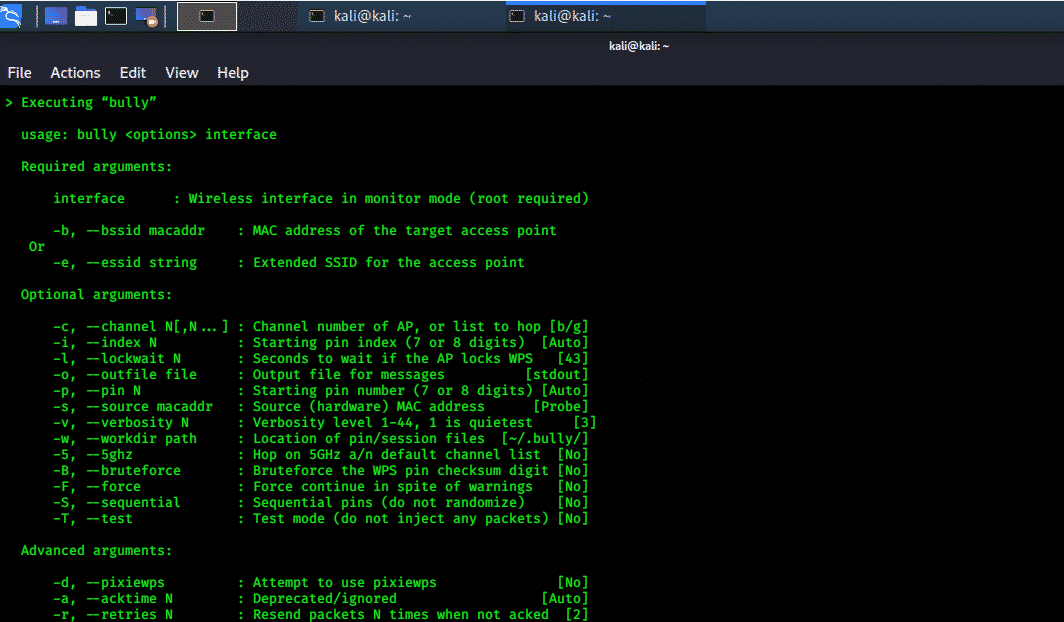Click the Advanced arguments heading
This screenshot has width=1064, height=622.
(x=96, y=551)
